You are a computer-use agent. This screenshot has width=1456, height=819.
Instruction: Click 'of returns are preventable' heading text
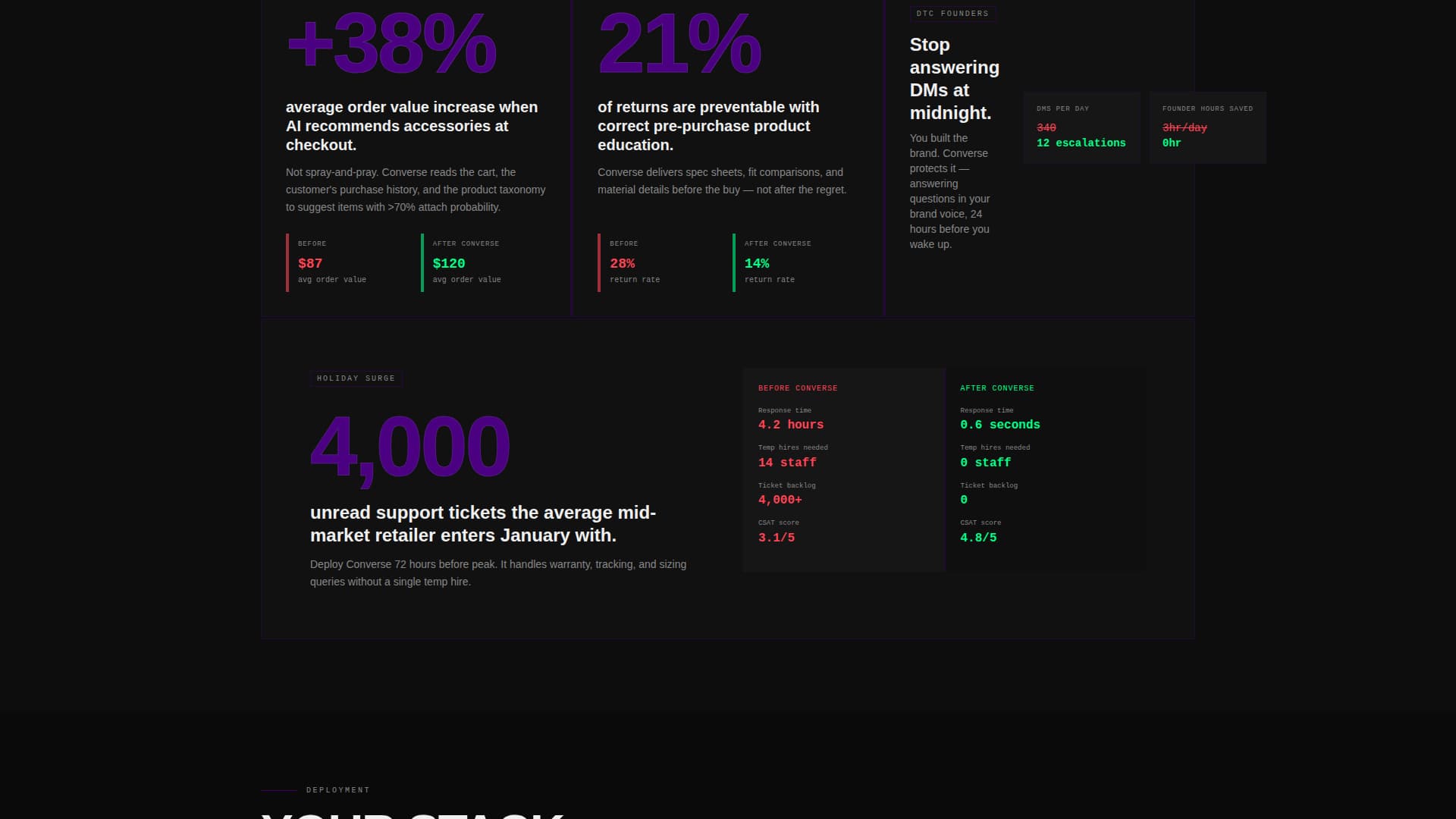coord(708,126)
